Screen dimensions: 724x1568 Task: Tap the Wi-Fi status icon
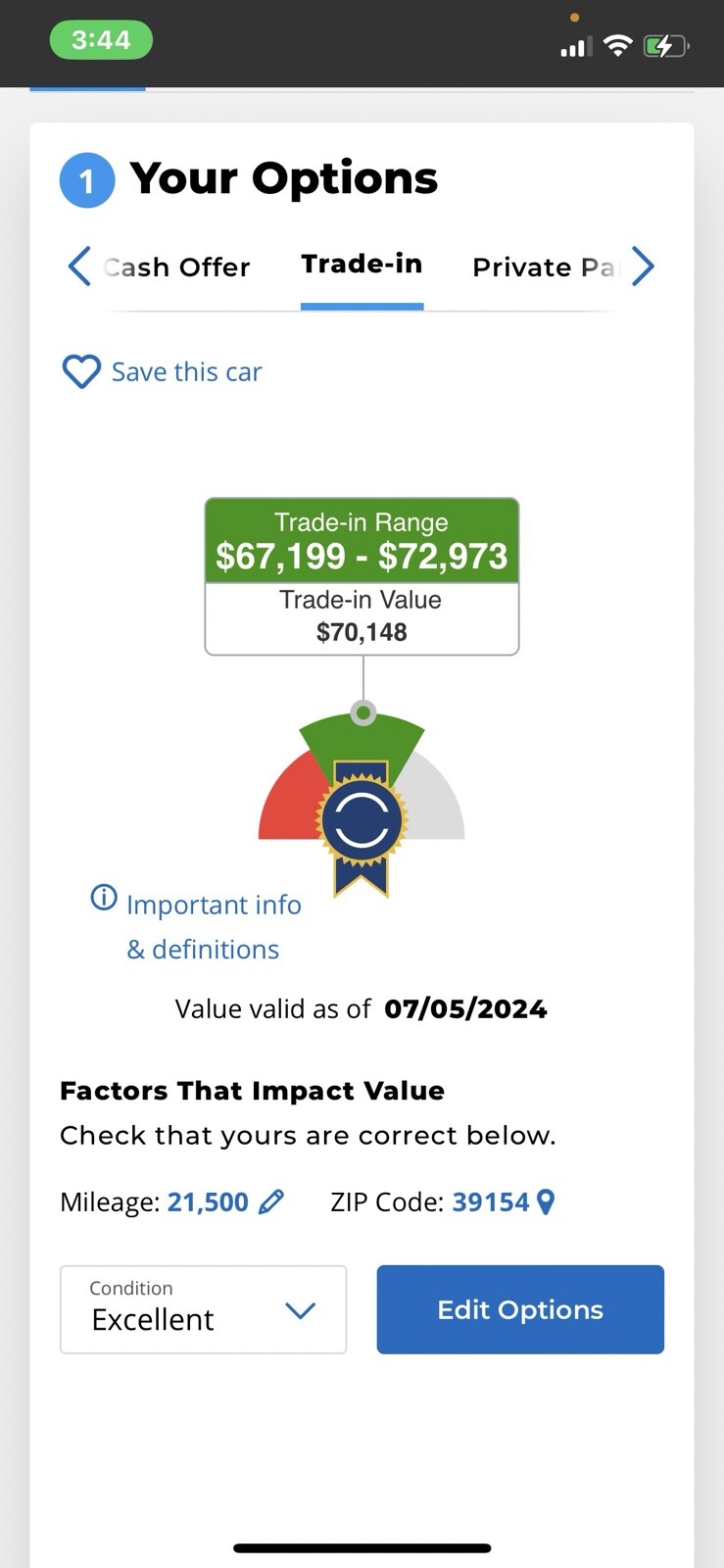(x=618, y=45)
